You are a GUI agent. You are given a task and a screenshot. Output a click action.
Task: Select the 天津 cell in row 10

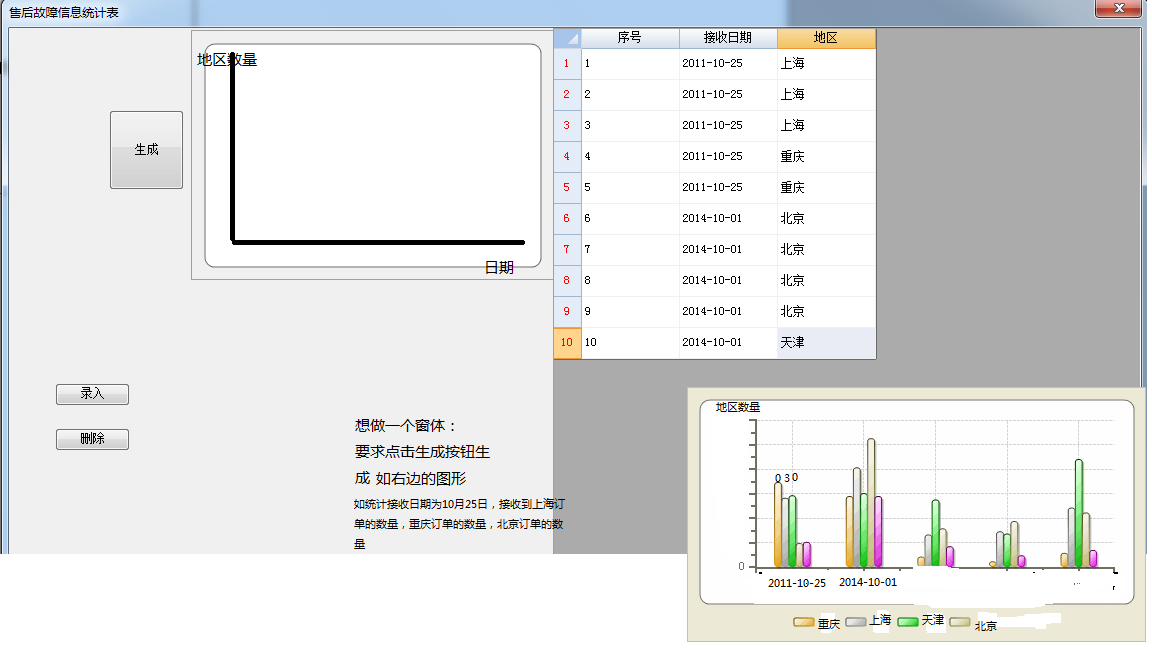click(x=825, y=343)
